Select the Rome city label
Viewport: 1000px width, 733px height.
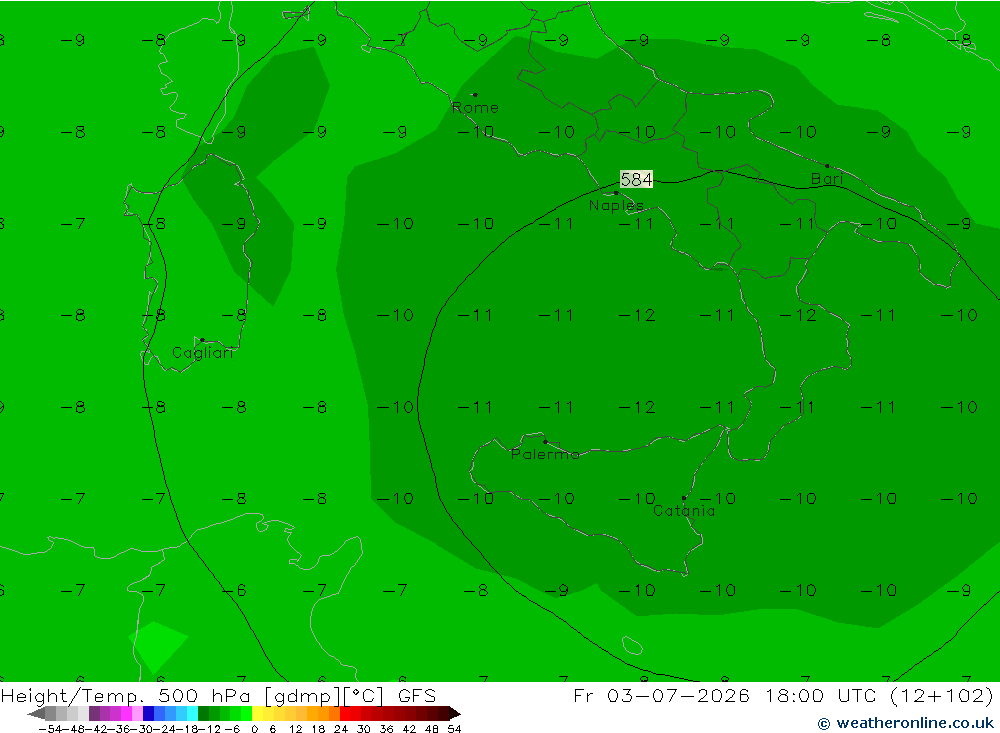click(475, 108)
